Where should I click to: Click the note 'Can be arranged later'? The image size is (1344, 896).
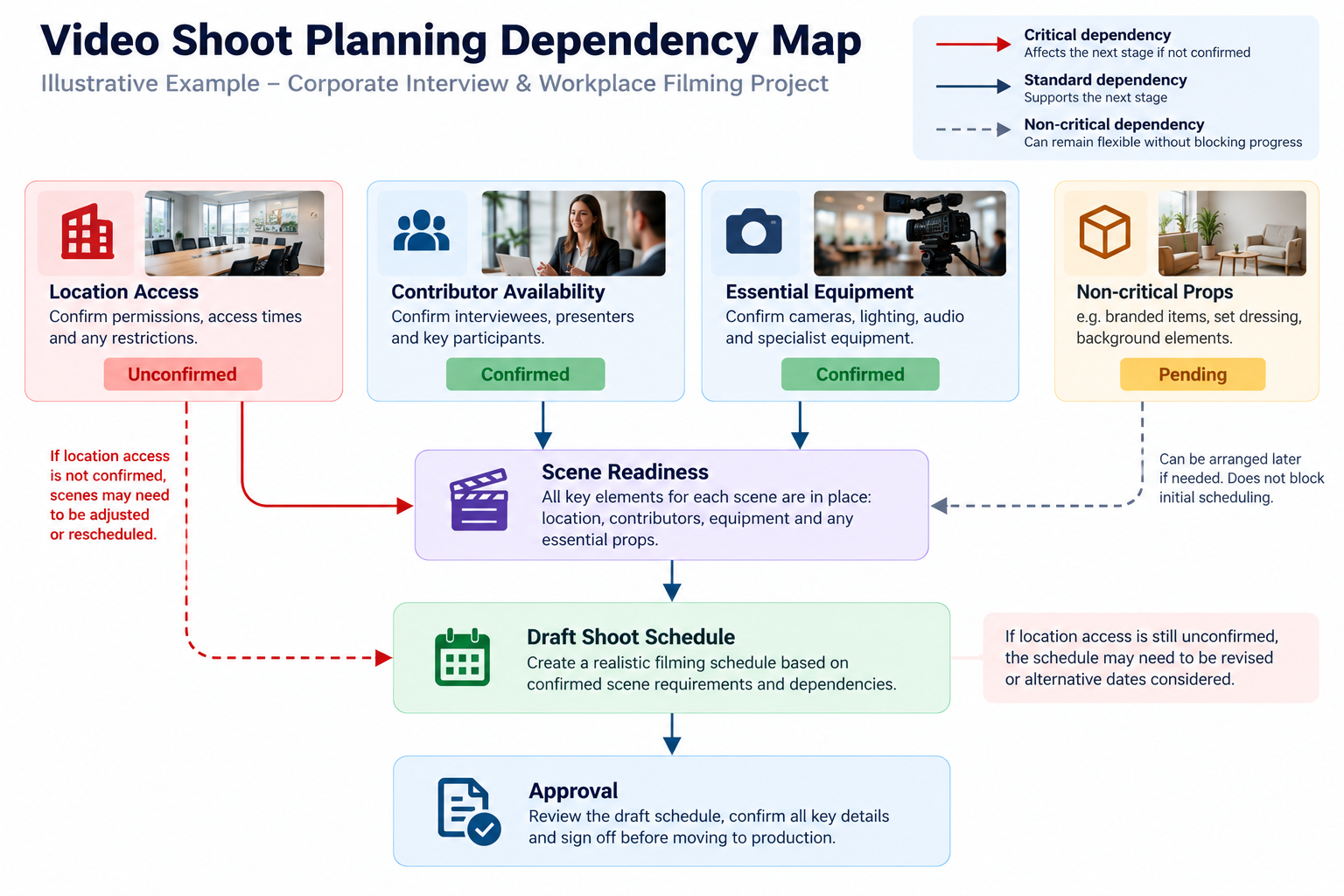tap(1241, 478)
